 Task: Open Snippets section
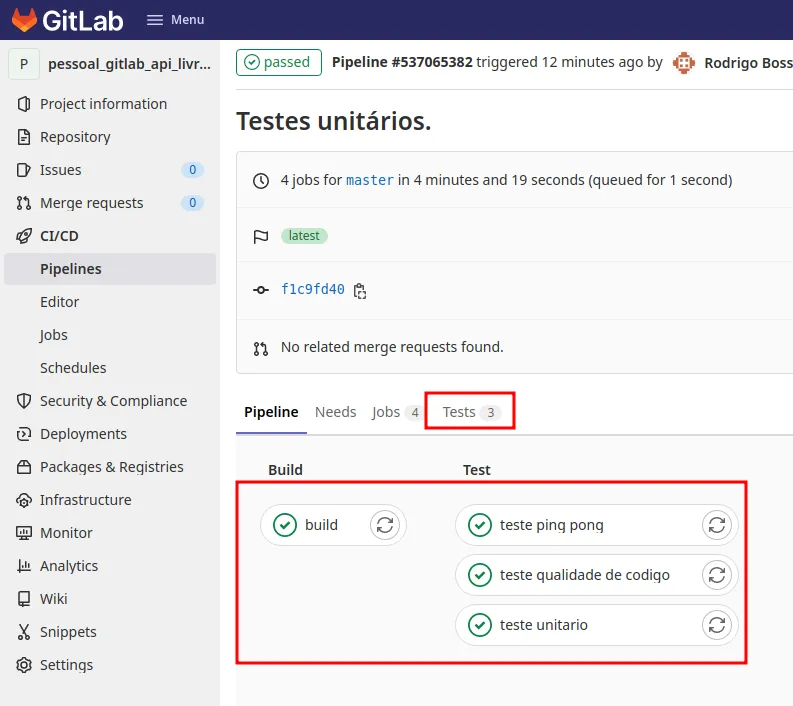tap(68, 632)
